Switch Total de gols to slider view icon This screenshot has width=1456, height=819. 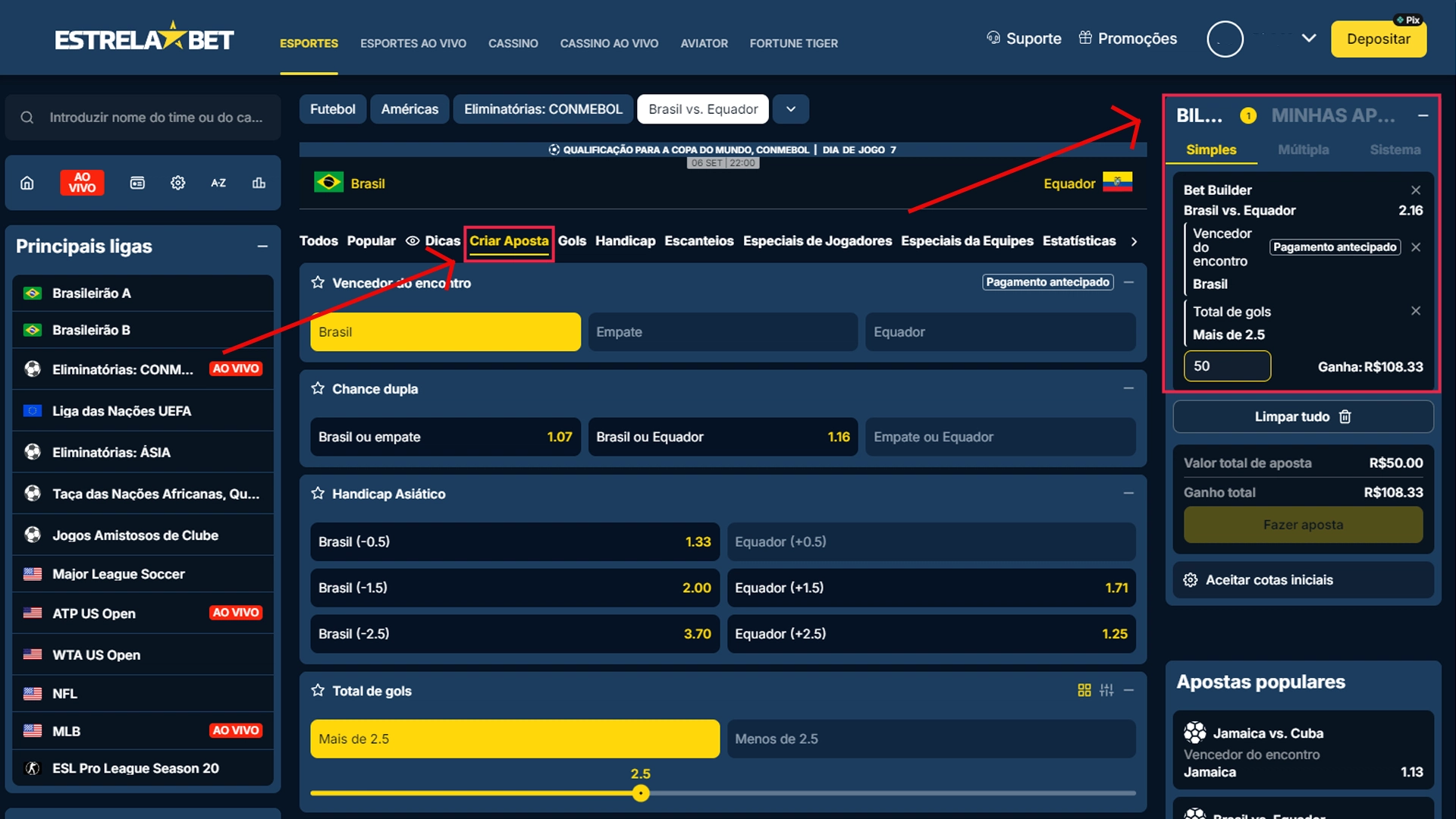coord(1107,690)
